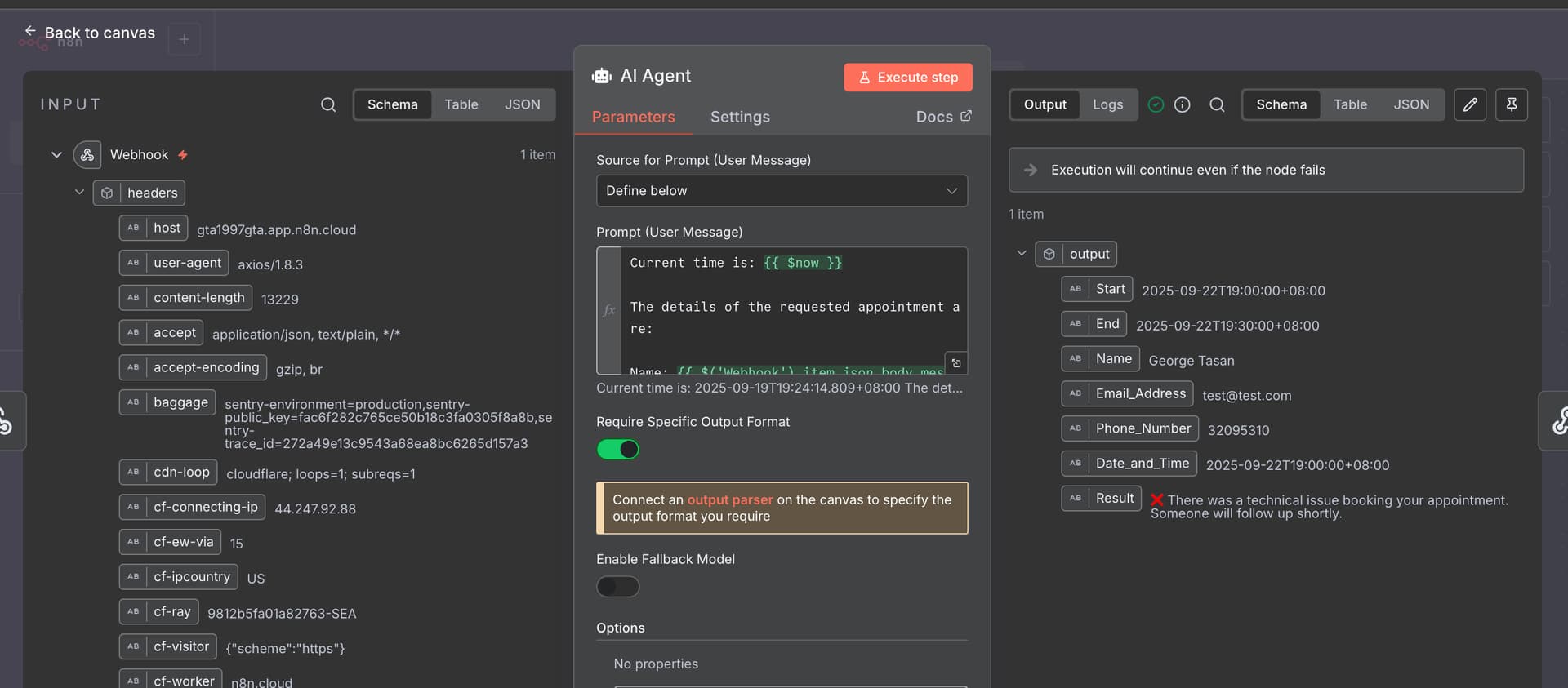Select the Email_Address output field

pos(1128,393)
